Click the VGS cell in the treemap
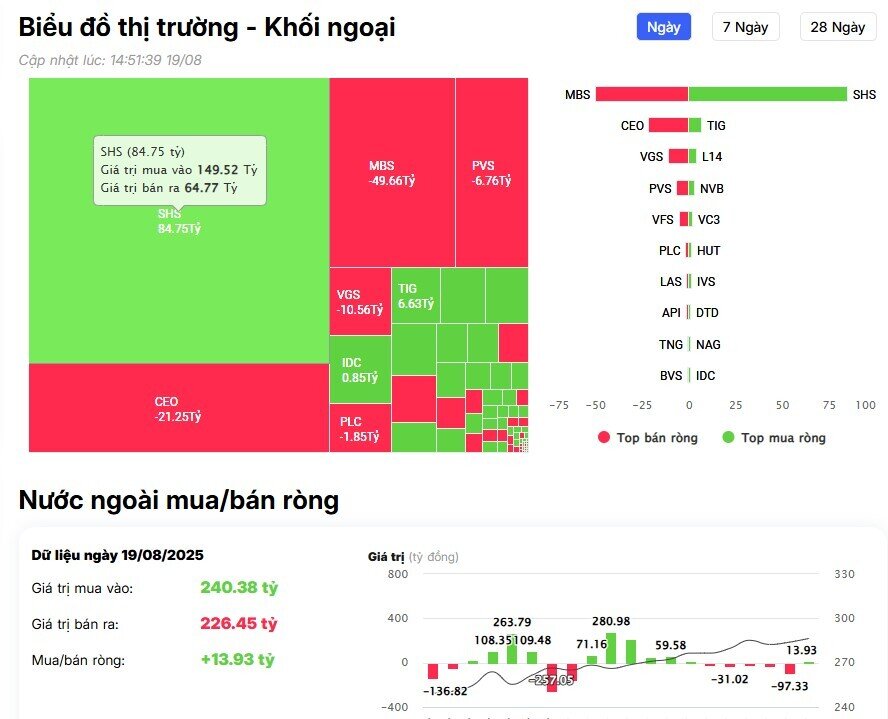The height and width of the screenshot is (719, 888). point(358,298)
